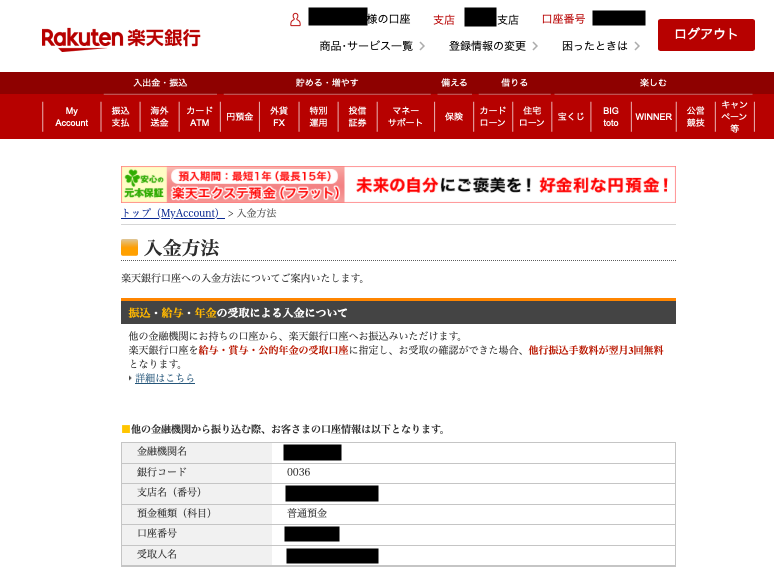The height and width of the screenshot is (575, 774).
Task: Click the user account person icon
Action: tap(295, 20)
